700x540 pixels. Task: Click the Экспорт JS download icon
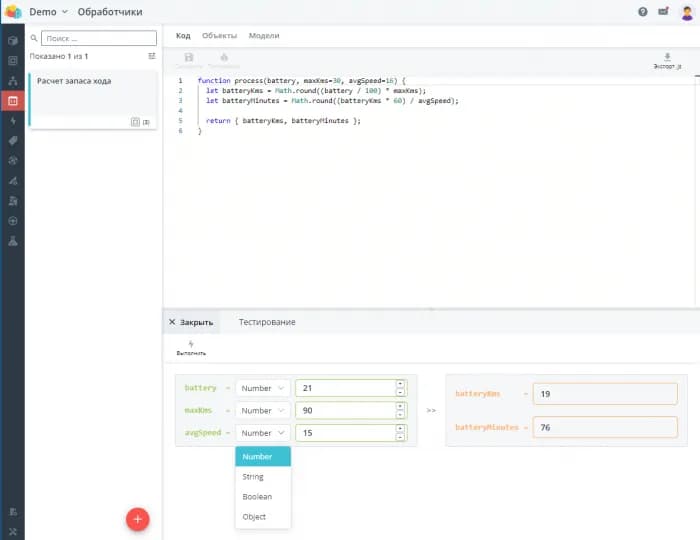click(667, 60)
